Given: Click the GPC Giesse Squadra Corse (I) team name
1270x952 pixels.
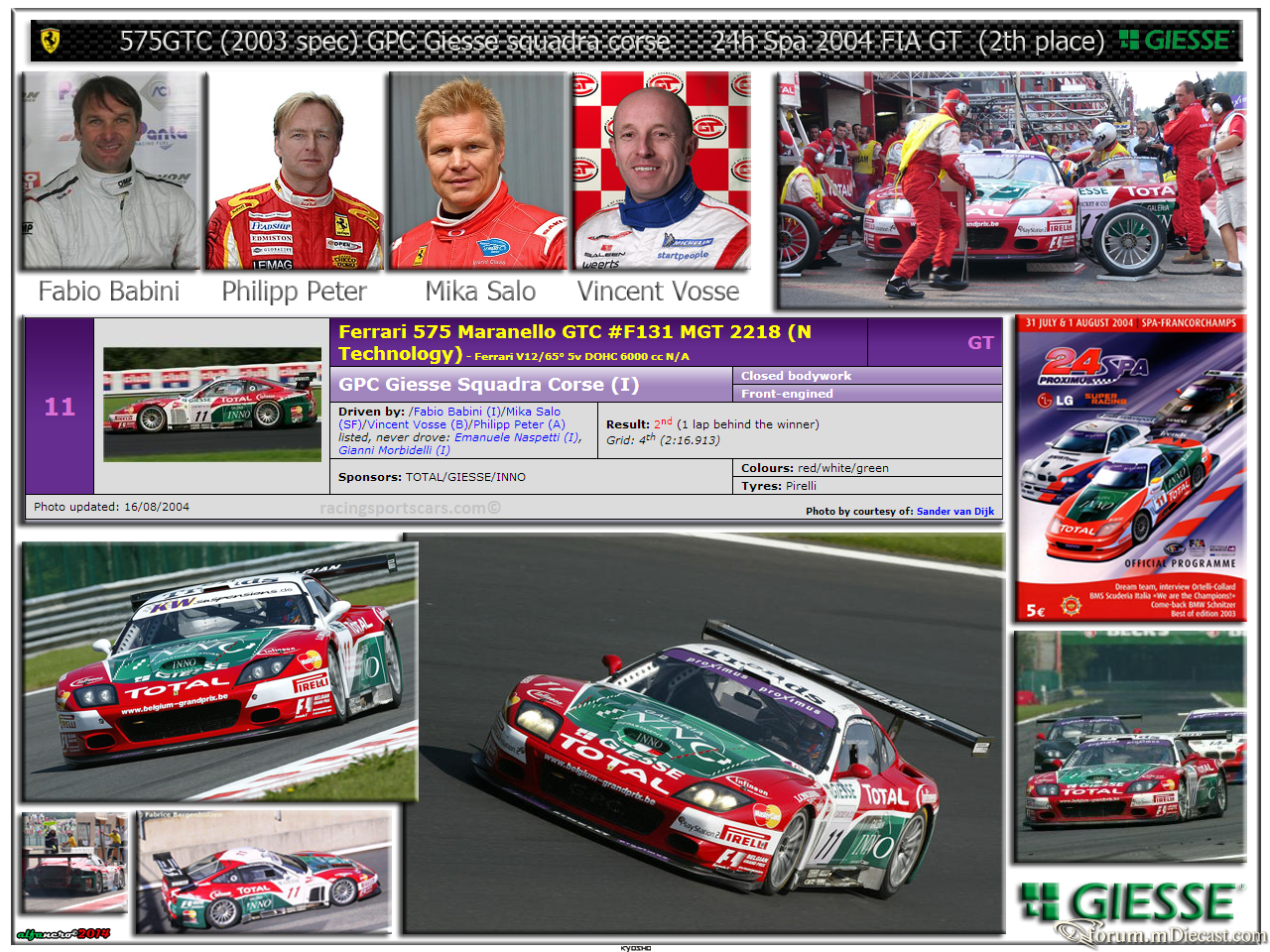Looking at the screenshot, I should click(x=489, y=385).
